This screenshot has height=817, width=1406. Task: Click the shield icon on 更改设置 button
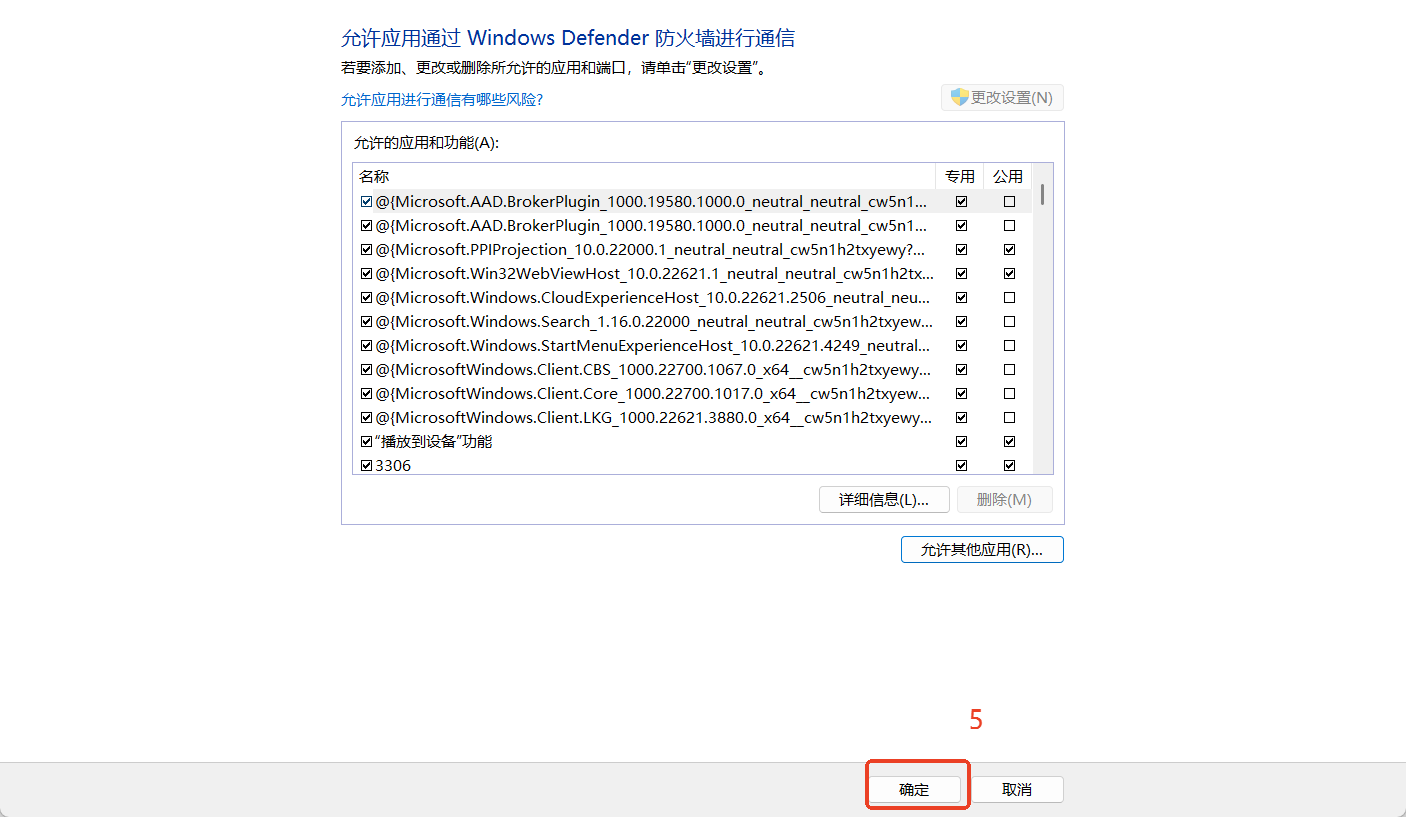point(960,97)
